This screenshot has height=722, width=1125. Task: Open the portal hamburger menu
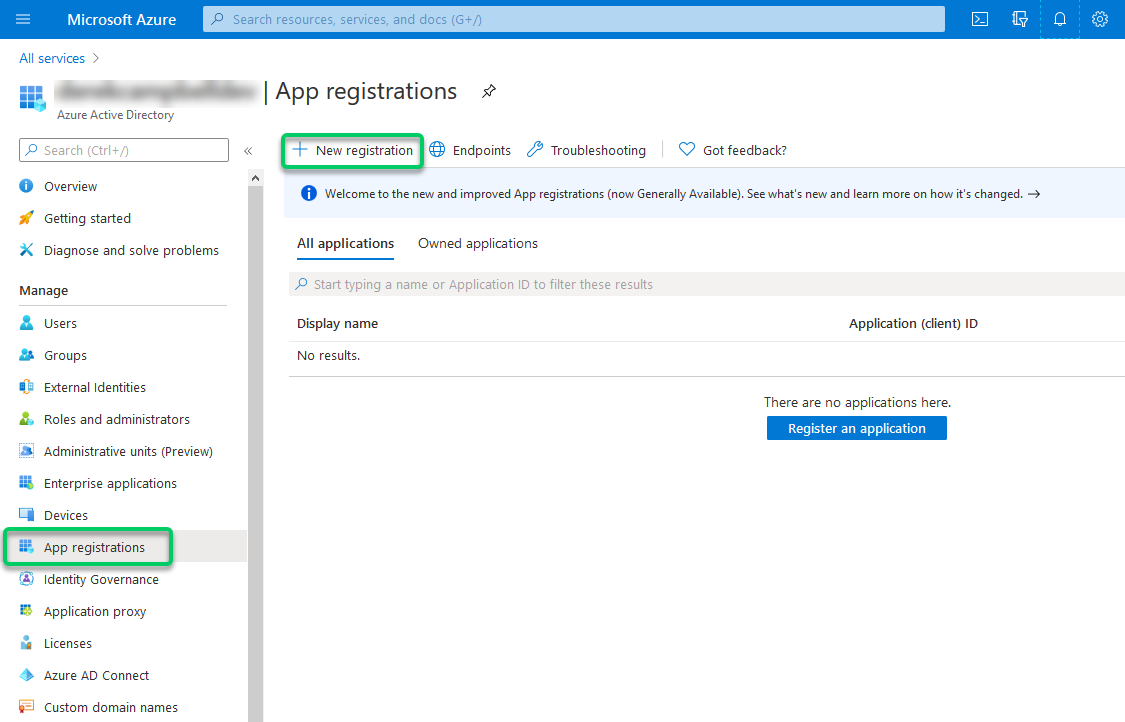(x=22, y=19)
